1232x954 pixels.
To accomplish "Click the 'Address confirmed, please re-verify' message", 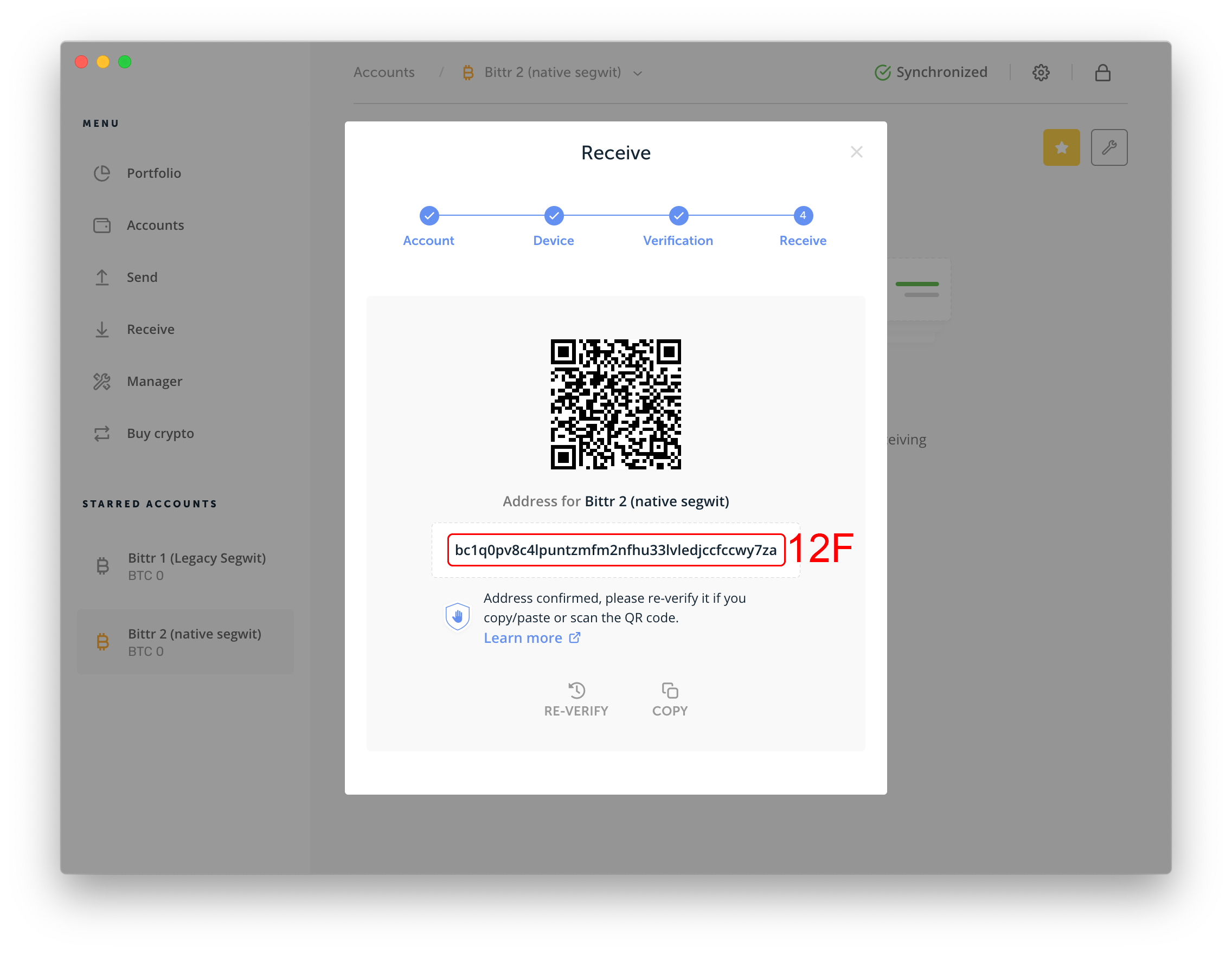I will [614, 608].
